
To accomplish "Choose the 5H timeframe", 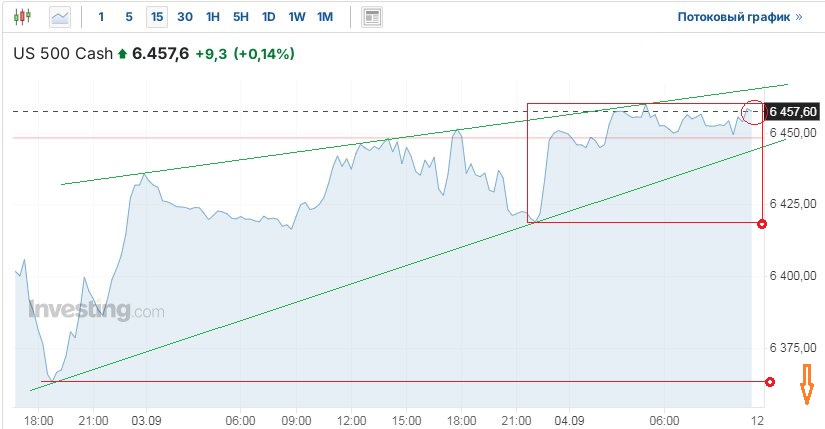I will click(x=241, y=17).
